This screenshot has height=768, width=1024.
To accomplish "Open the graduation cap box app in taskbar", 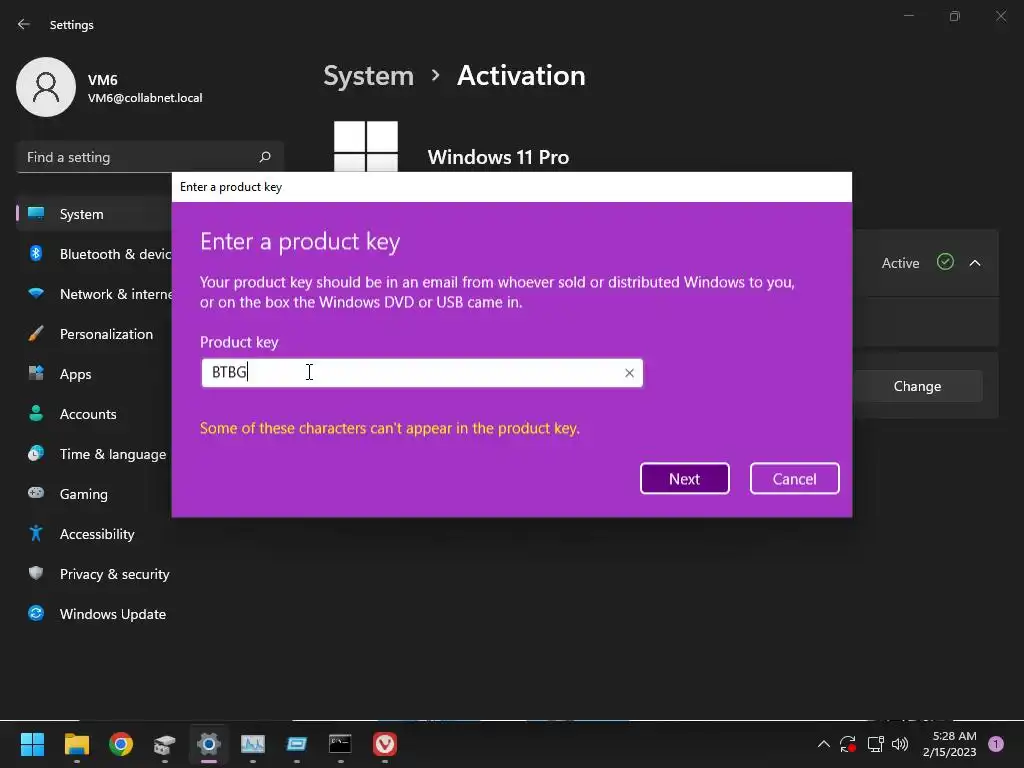I will [165, 744].
